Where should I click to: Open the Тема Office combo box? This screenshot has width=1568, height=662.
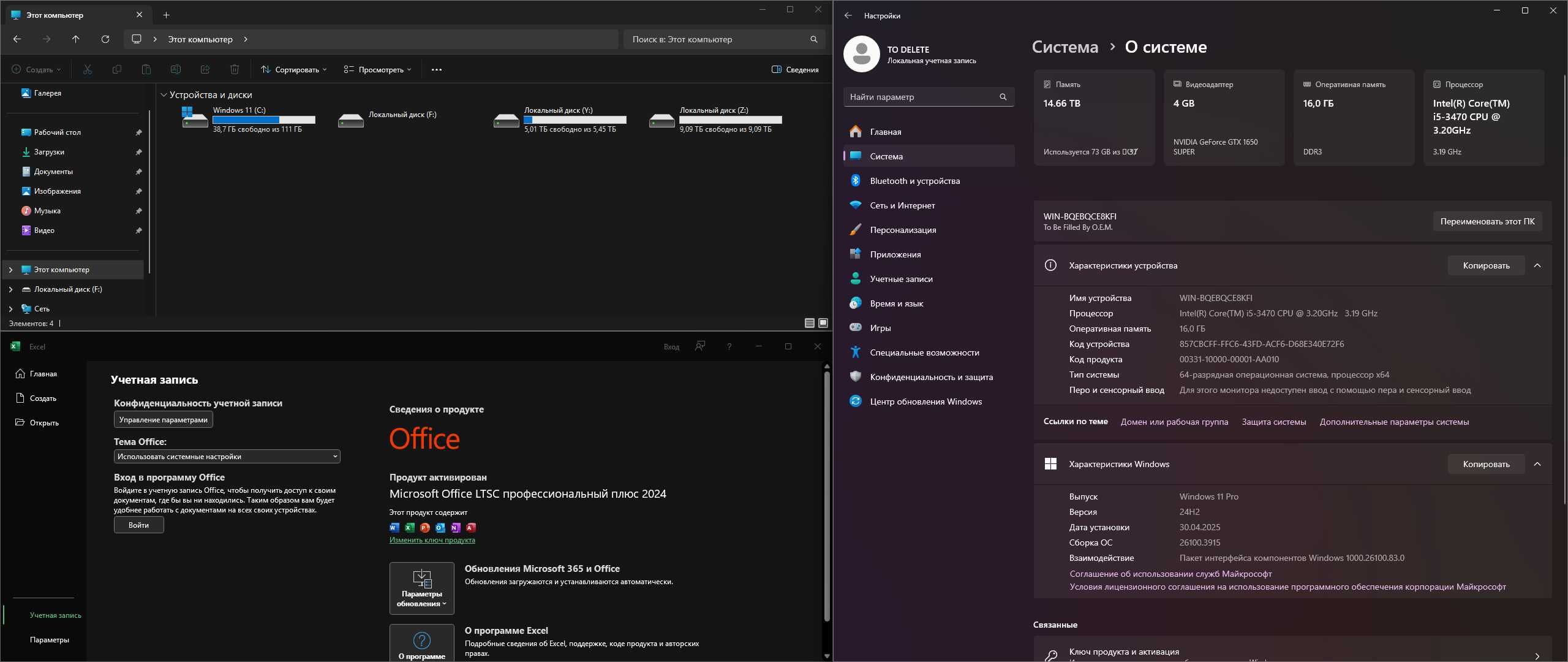pyautogui.click(x=227, y=456)
